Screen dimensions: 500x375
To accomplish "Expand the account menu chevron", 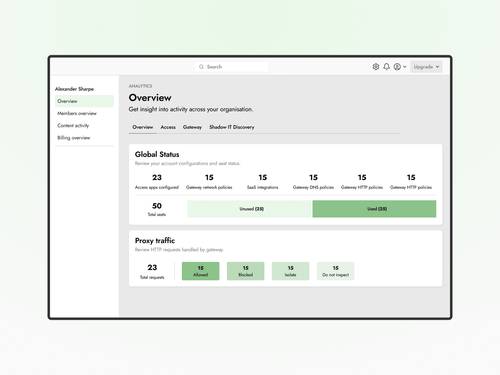I will (x=404, y=67).
